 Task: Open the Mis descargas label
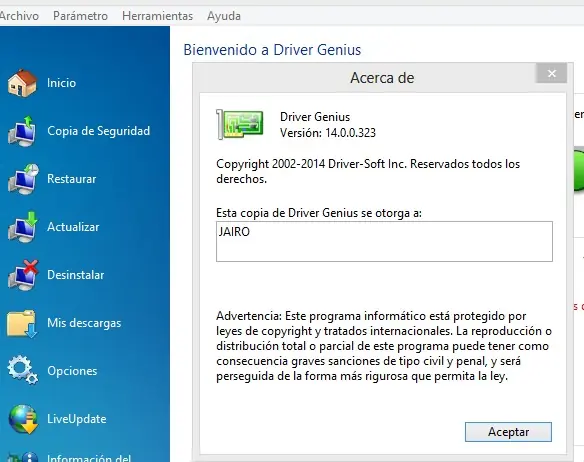pos(84,323)
